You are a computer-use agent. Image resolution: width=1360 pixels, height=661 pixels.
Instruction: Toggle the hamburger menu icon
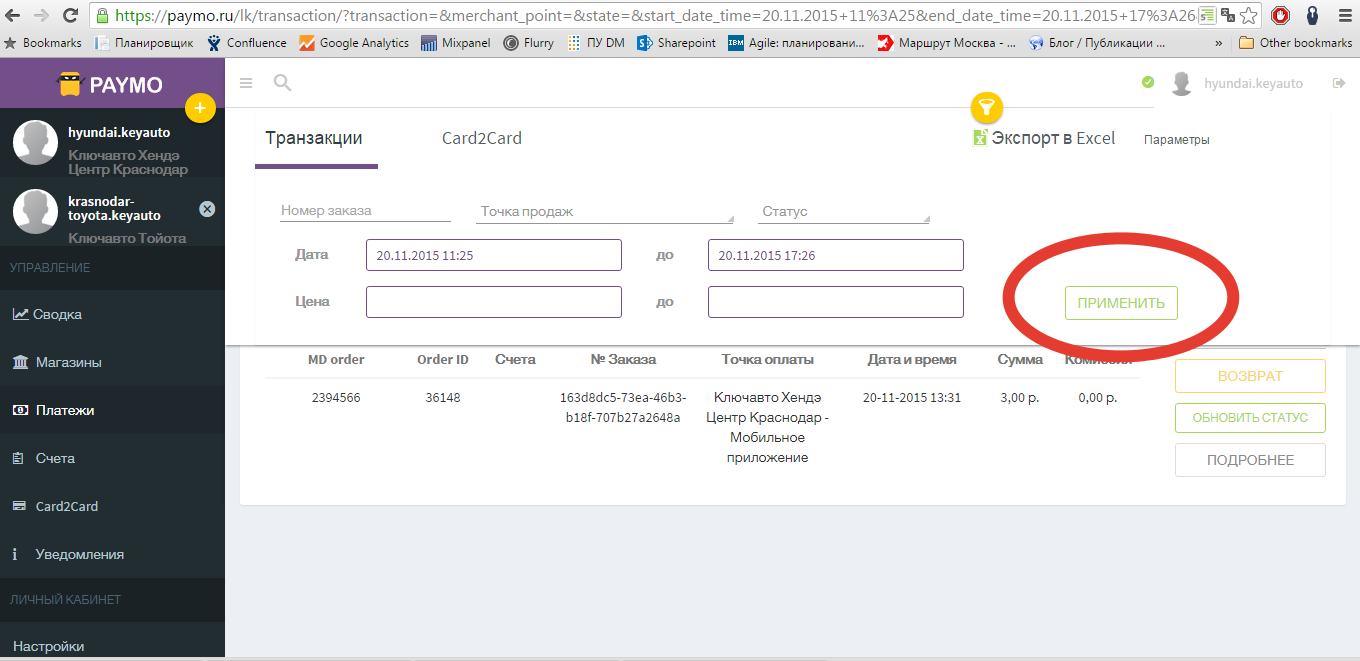pos(246,83)
